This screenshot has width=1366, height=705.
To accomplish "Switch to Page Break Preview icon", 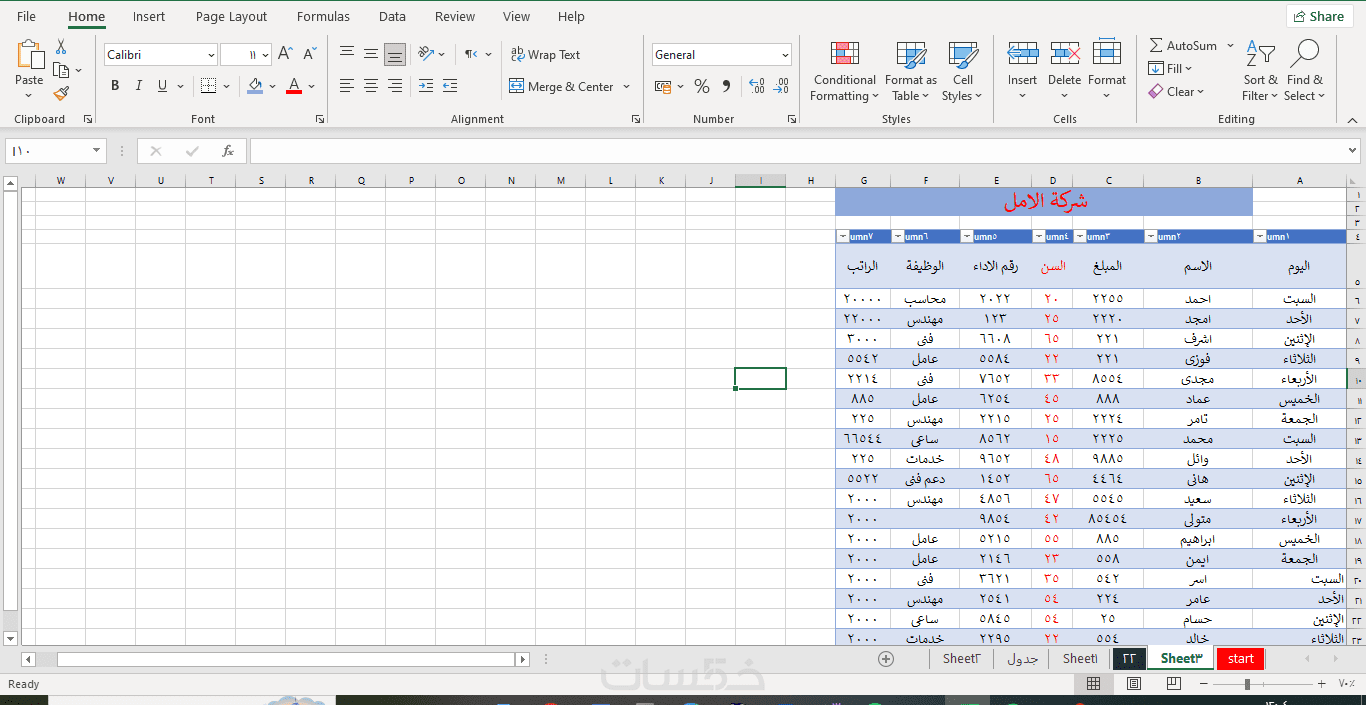I will coord(1174,684).
